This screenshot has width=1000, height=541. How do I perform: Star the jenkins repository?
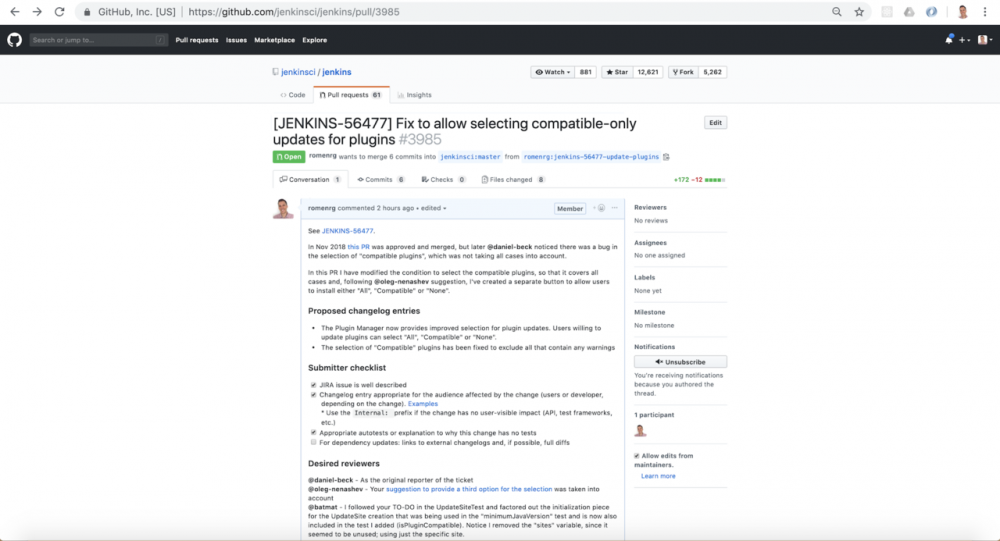pyautogui.click(x=617, y=72)
